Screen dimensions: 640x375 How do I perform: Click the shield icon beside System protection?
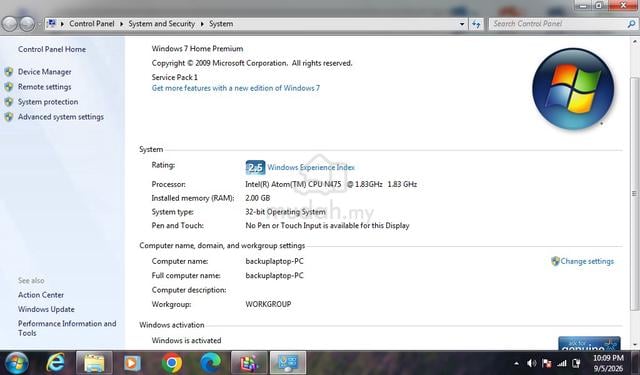coord(9,102)
